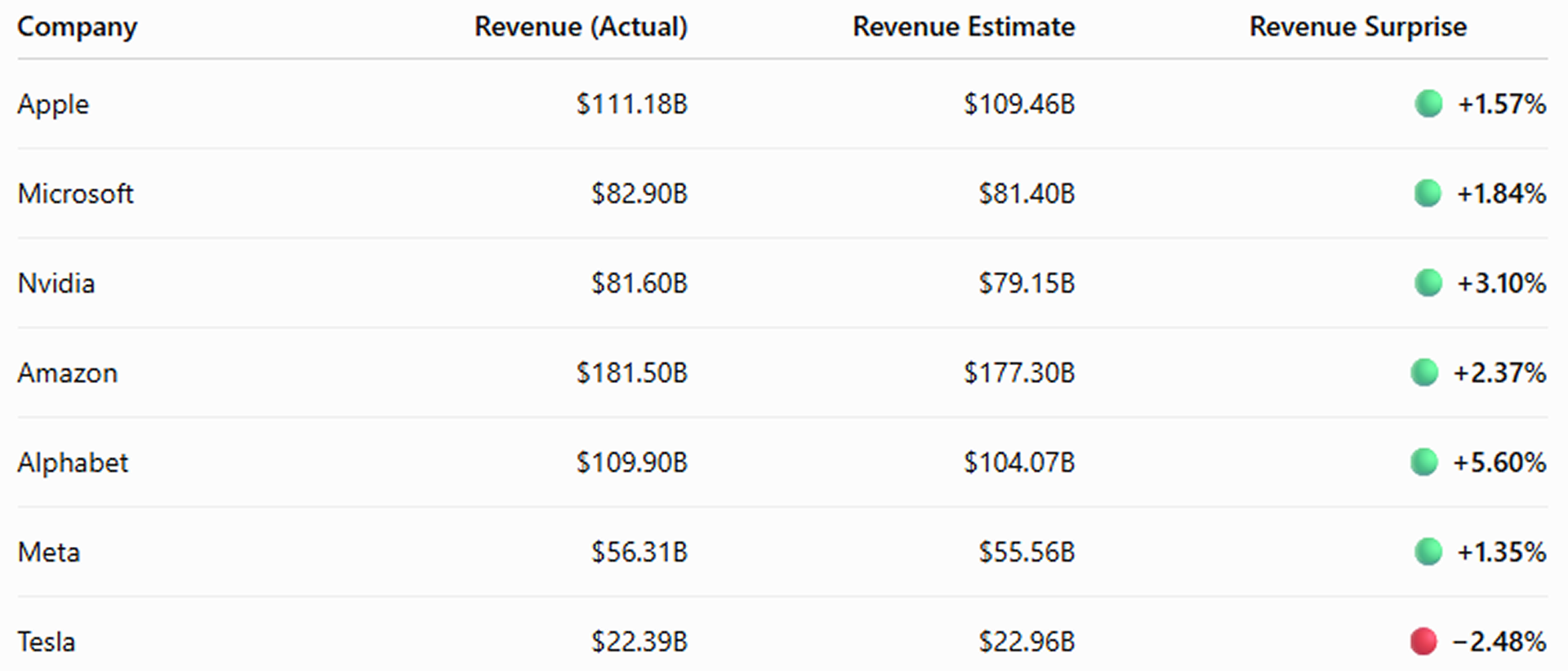The image size is (1568, 671).
Task: Click Microsoft's actual revenue $82.90B
Action: tap(639, 193)
